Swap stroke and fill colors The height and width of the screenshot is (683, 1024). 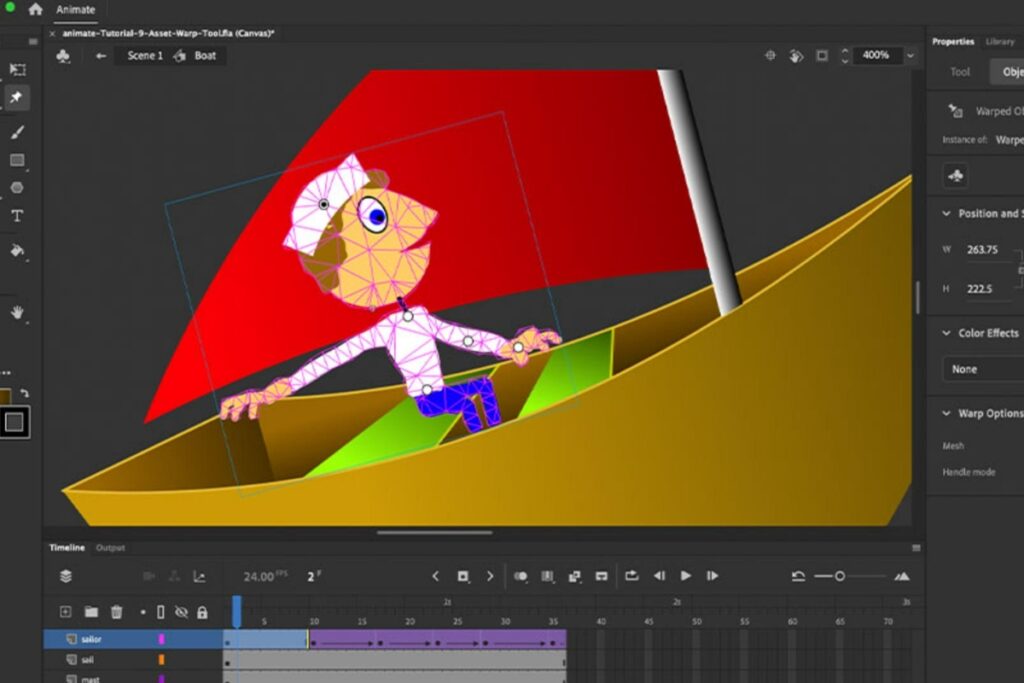(x=24, y=393)
